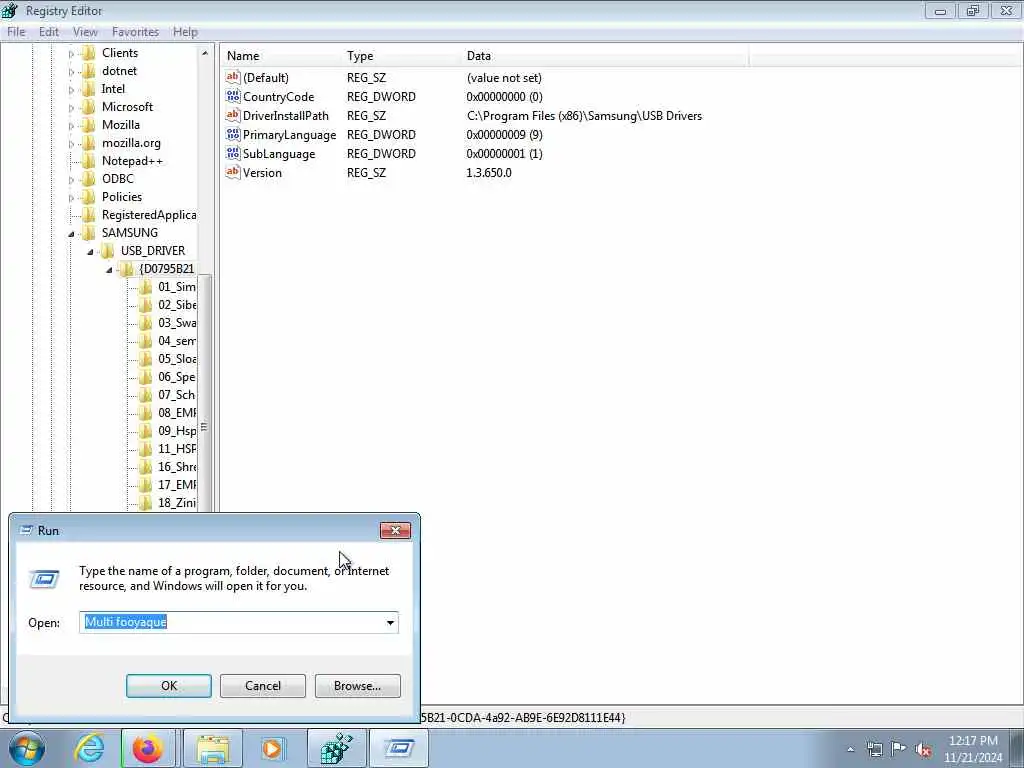Click the Action Center flag tray icon
The image size is (1024, 768).
(899, 749)
